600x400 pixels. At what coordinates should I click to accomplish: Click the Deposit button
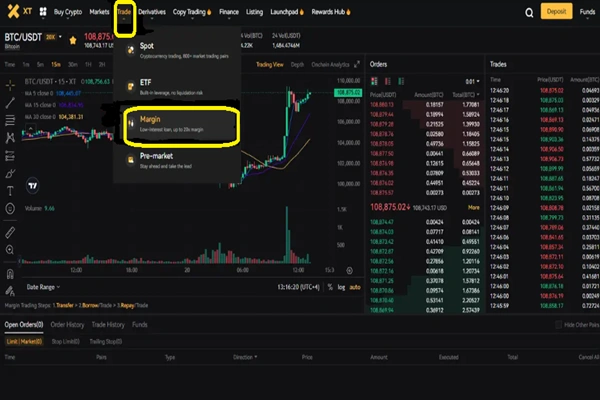click(556, 11)
